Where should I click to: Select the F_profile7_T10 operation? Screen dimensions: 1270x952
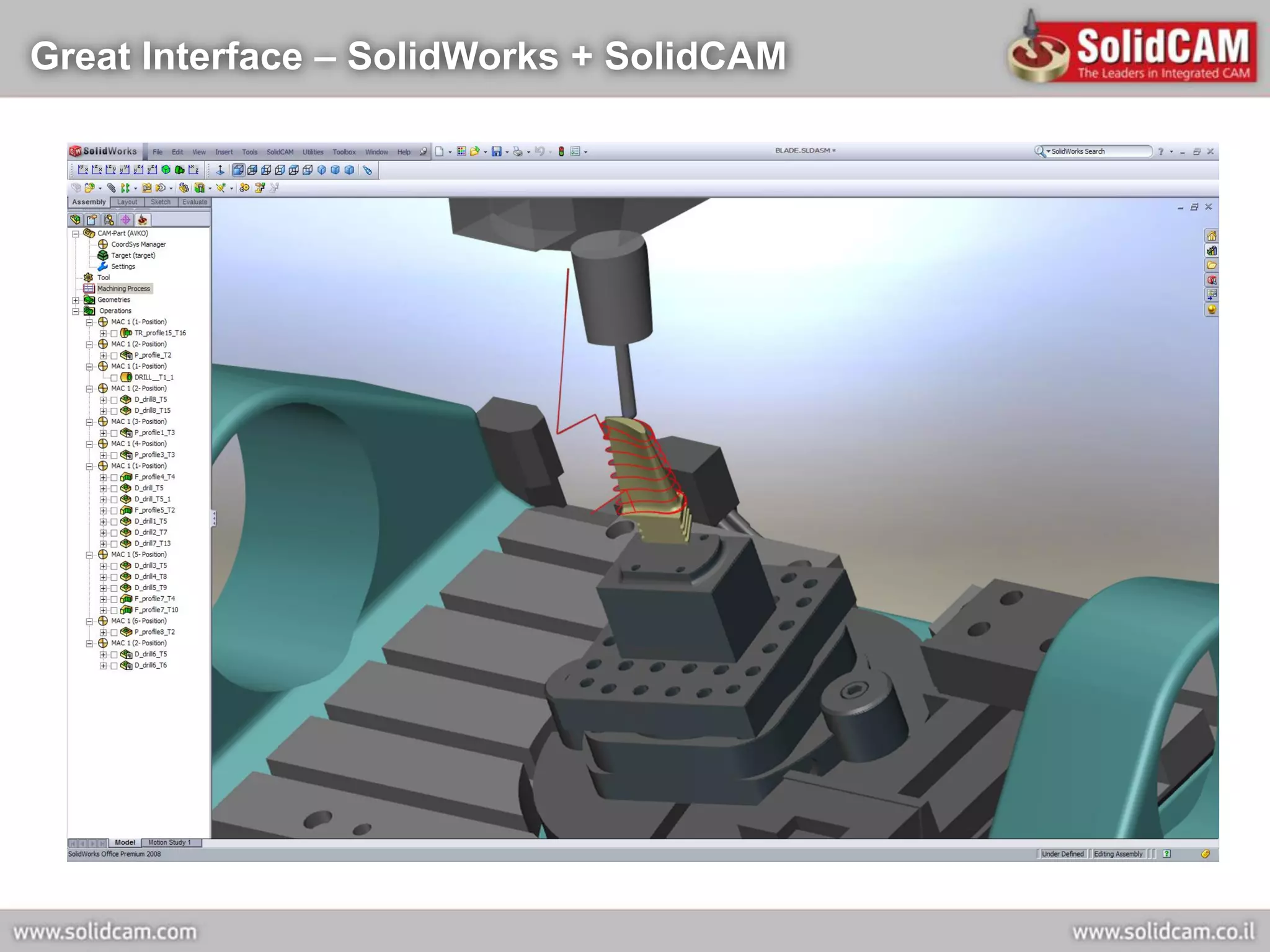pos(156,610)
